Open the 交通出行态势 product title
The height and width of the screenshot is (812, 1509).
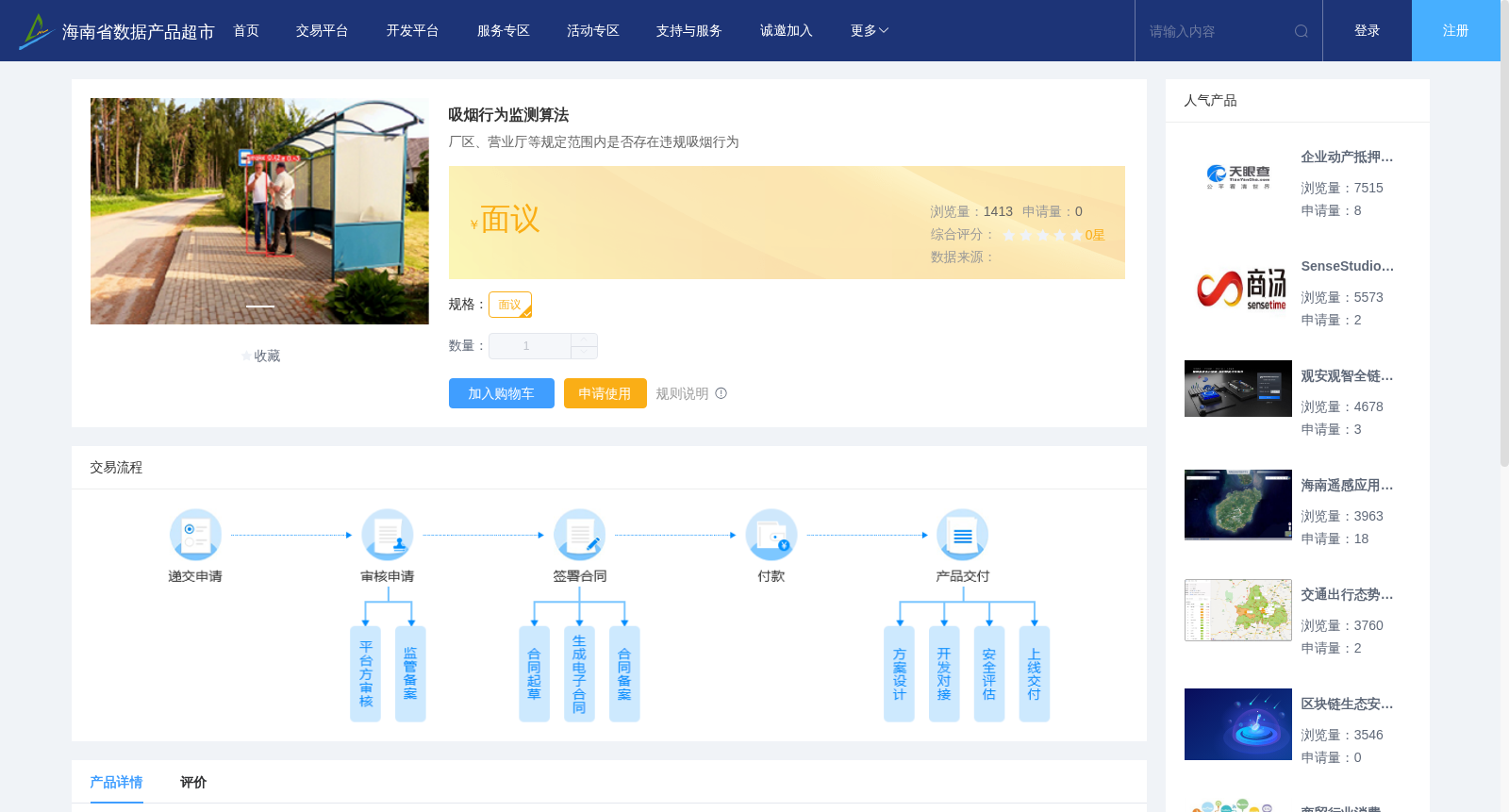(1347, 595)
